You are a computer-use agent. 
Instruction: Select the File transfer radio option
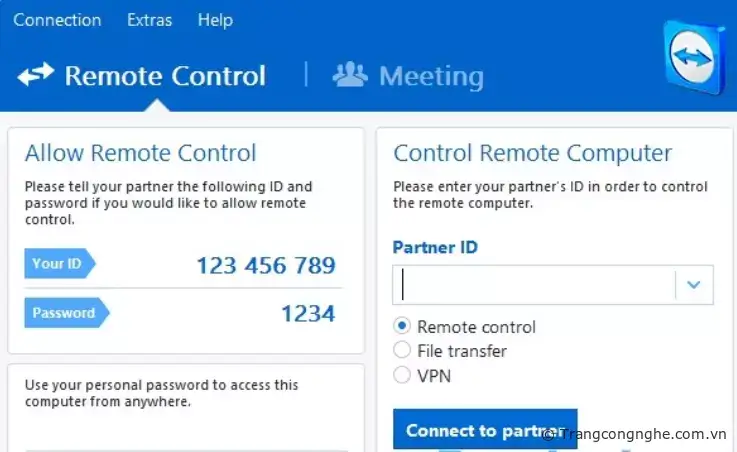click(402, 350)
